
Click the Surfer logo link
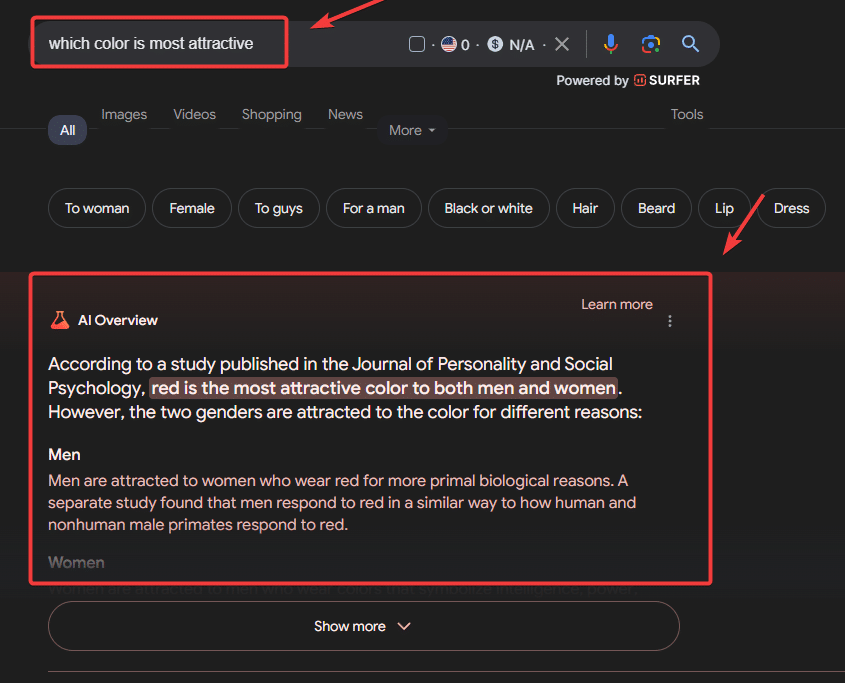click(667, 80)
